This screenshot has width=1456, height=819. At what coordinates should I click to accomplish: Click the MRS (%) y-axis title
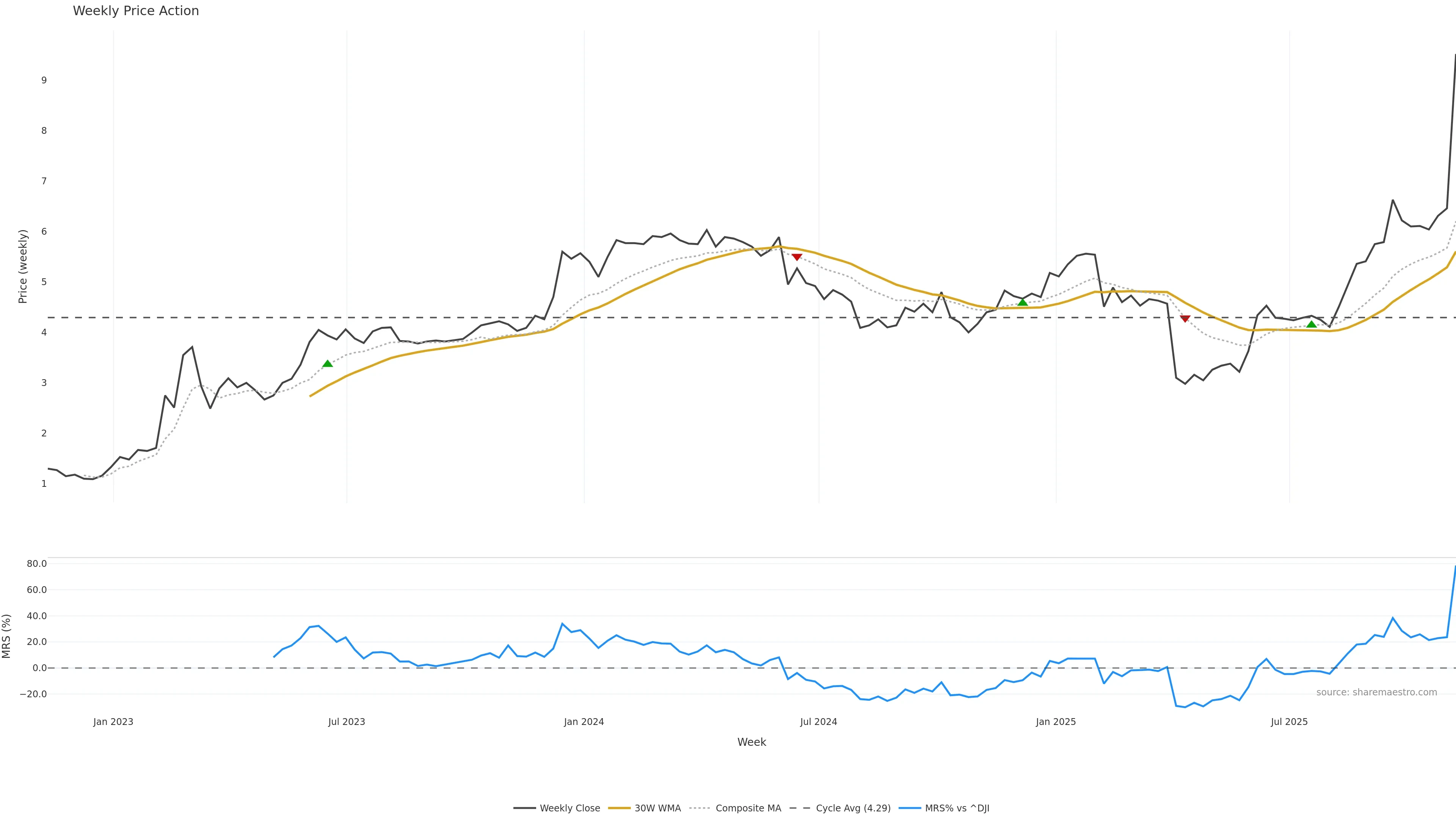[x=6, y=636]
